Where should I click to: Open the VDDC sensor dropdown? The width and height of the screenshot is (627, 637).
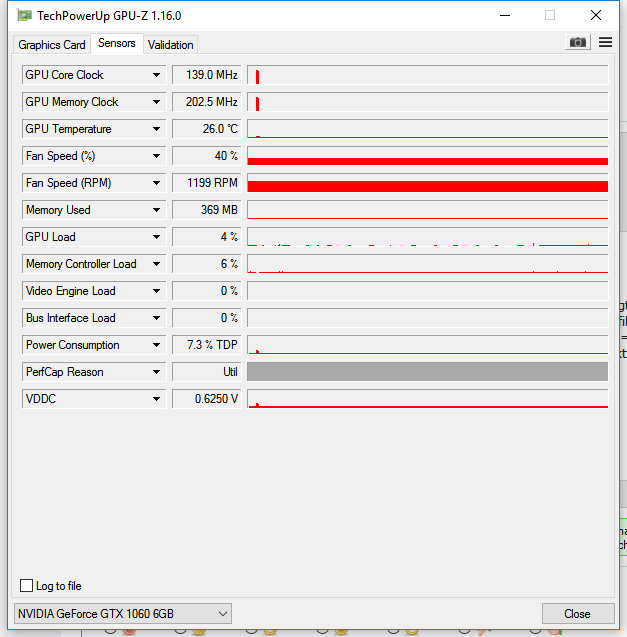coord(157,399)
